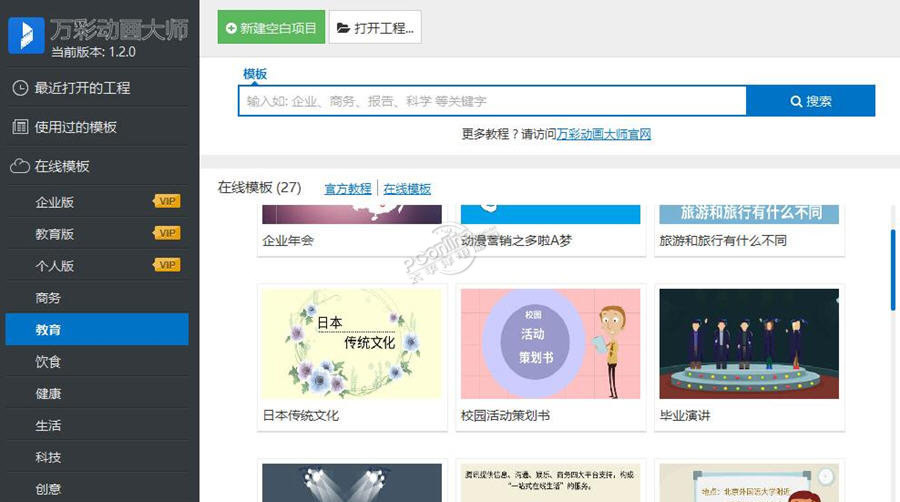Open the 在线模板 link next to 官方教程
Screen dimensions: 900x502
point(407,189)
